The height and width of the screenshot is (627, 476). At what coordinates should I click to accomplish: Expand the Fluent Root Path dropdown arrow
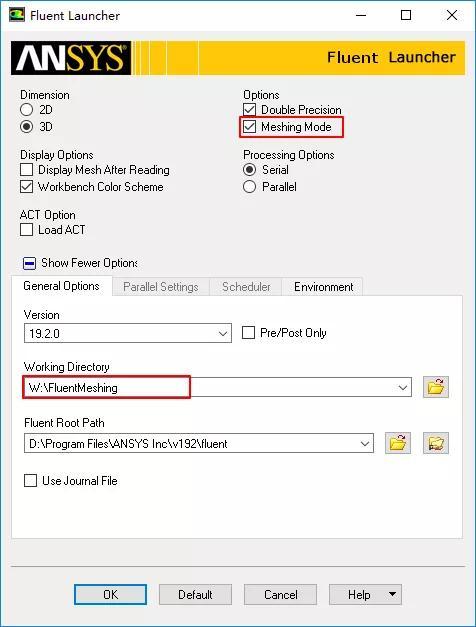(364, 443)
